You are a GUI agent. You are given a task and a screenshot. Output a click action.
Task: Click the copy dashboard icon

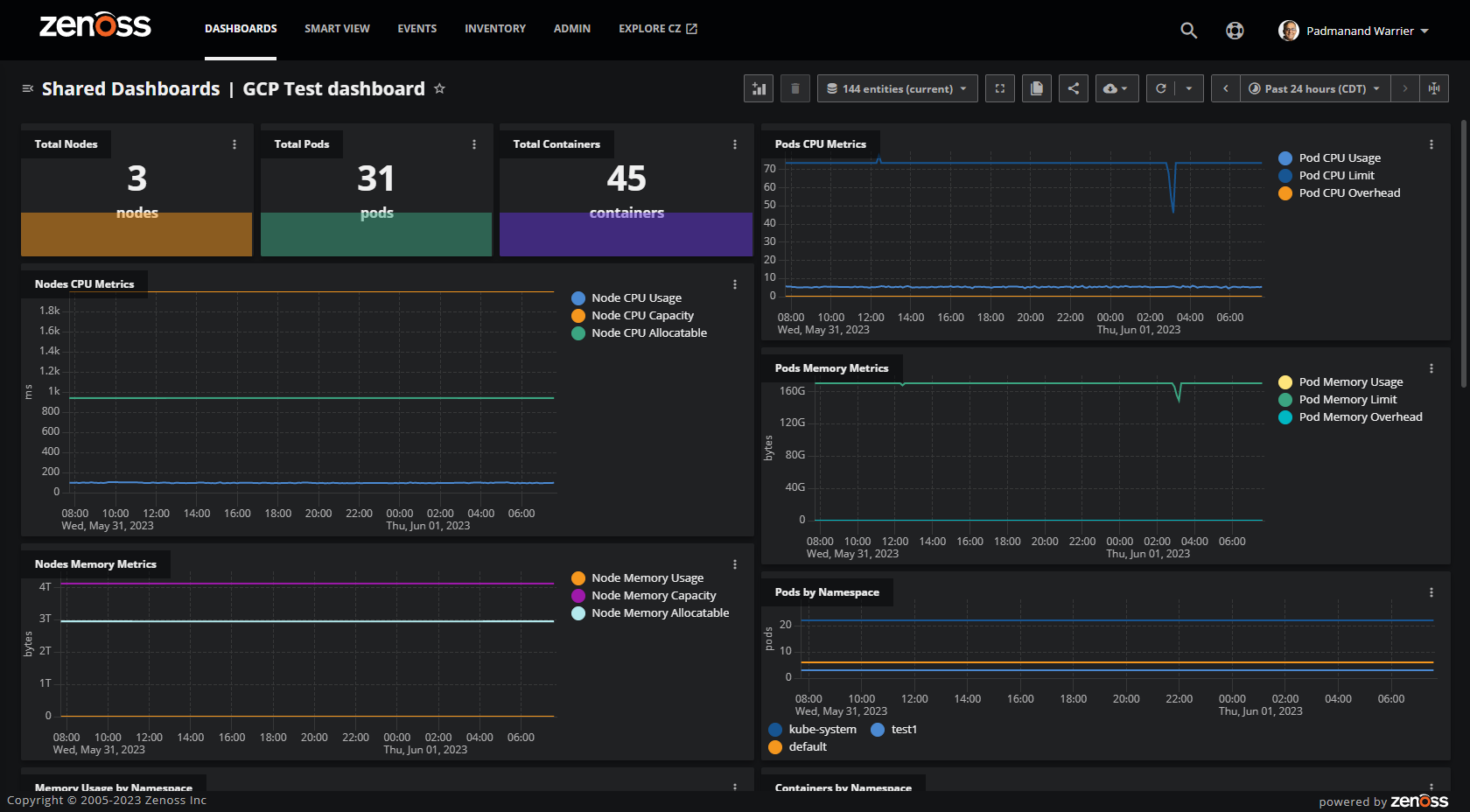[x=1037, y=88]
